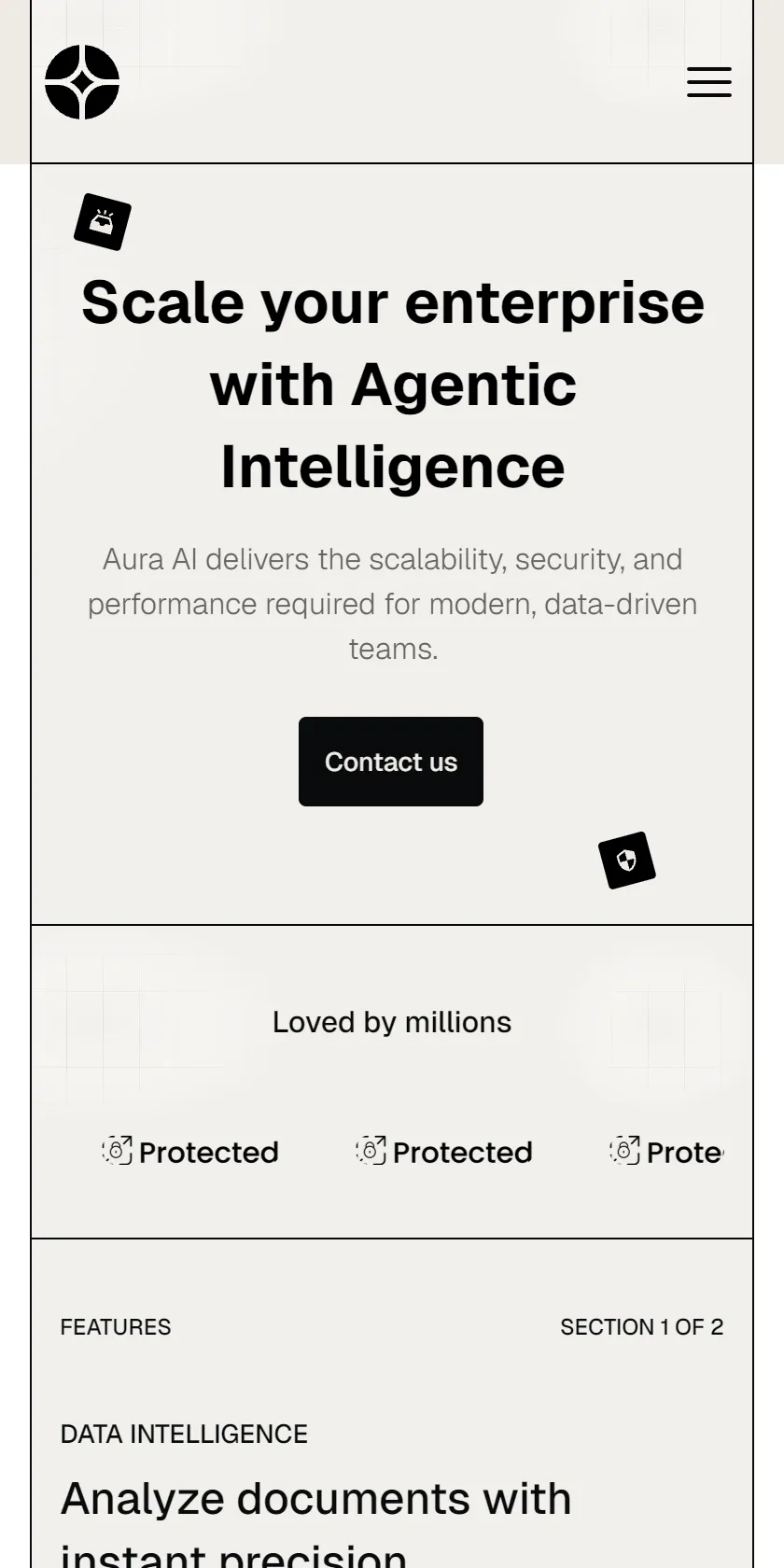Click the tilted inbox tray badge icon

pos(103,222)
